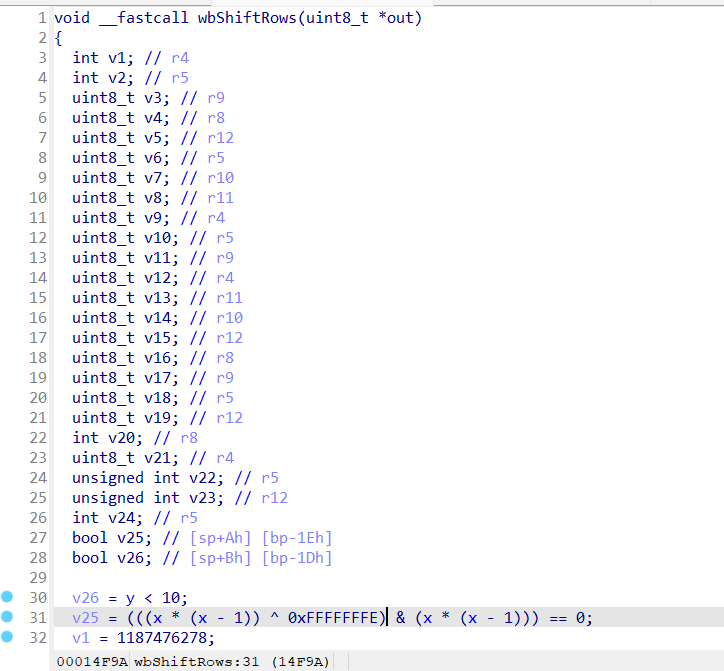Click constant 1187476278 on line 32

pos(164,638)
